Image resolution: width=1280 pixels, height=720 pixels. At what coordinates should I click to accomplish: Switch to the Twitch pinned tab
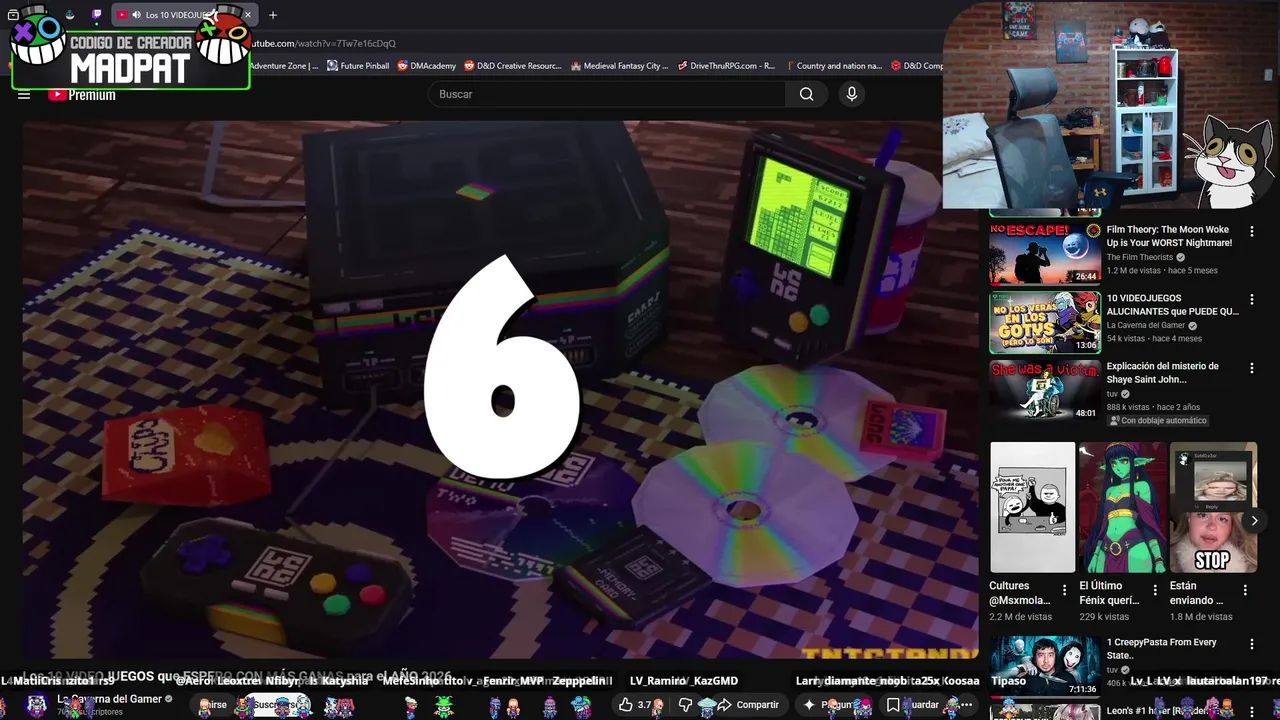tap(96, 15)
